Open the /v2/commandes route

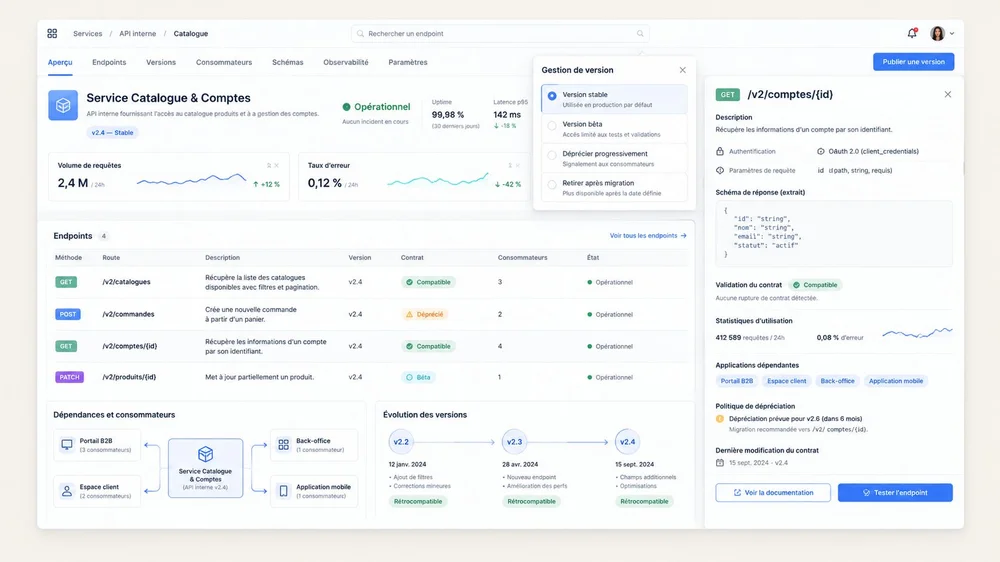(128, 314)
